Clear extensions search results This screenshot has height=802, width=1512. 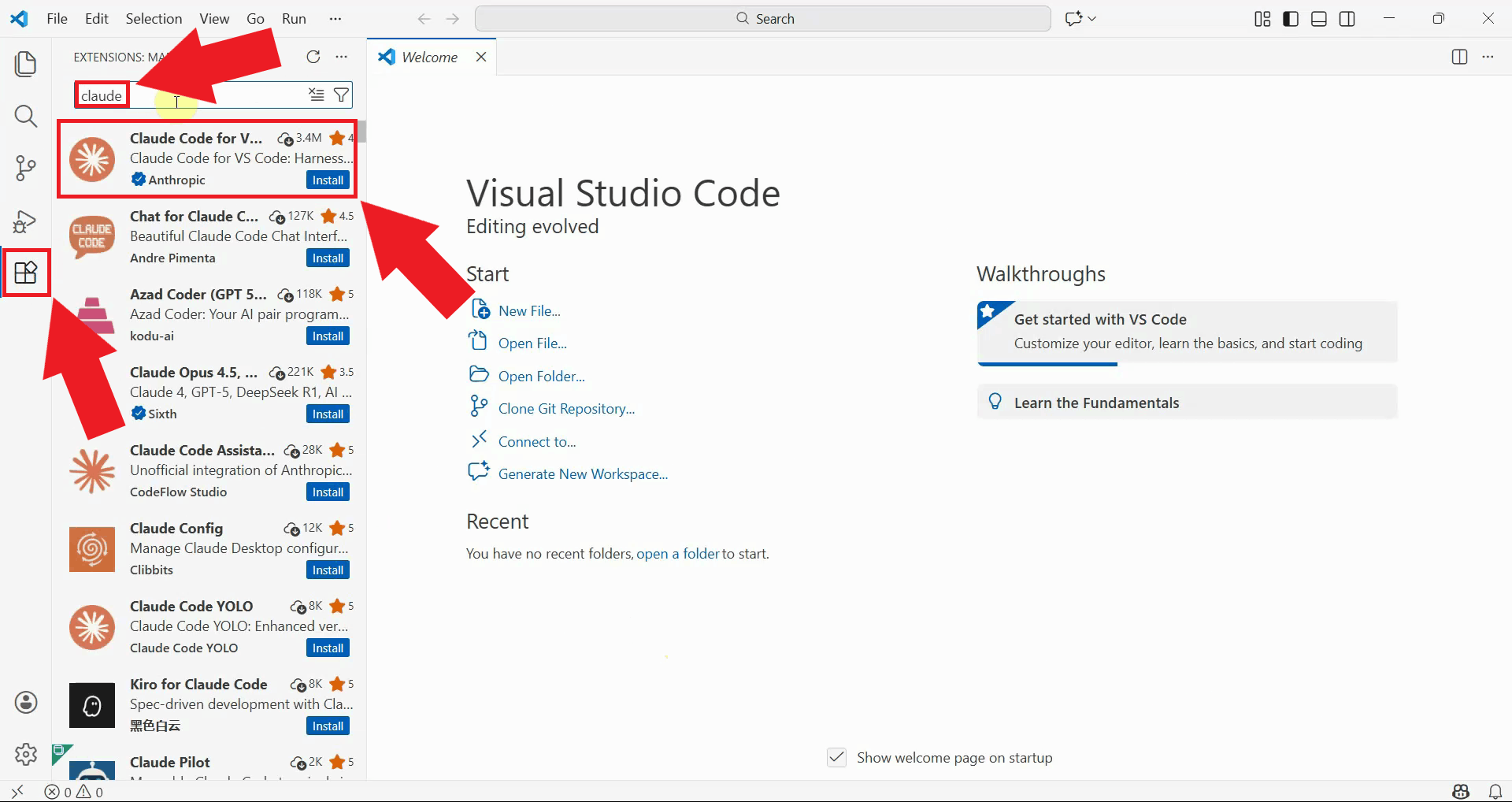(317, 95)
